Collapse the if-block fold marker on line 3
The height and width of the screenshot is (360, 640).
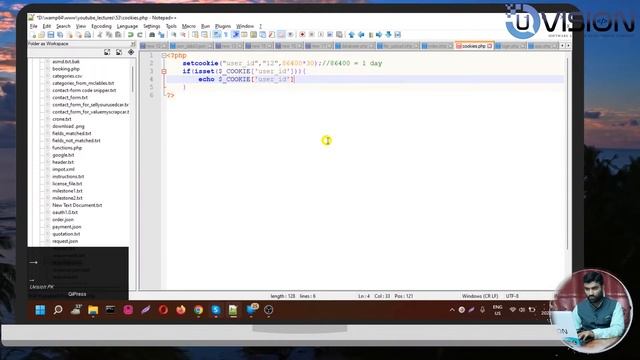pyautogui.click(x=164, y=71)
